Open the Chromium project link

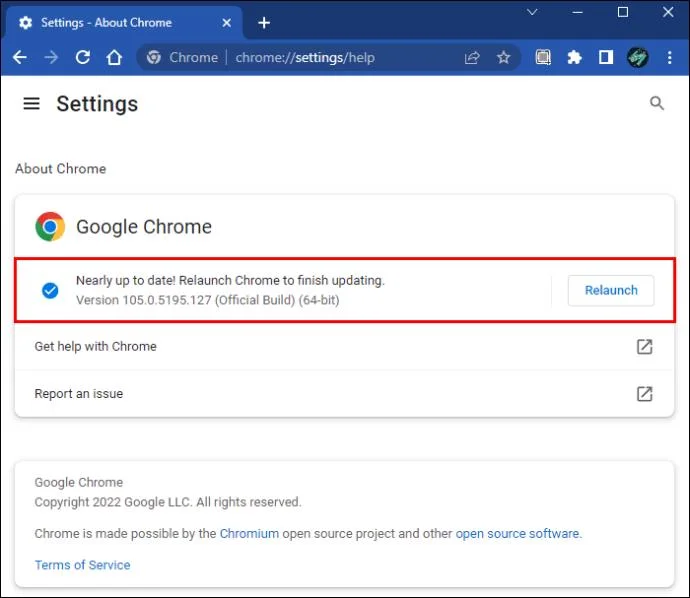tap(249, 533)
